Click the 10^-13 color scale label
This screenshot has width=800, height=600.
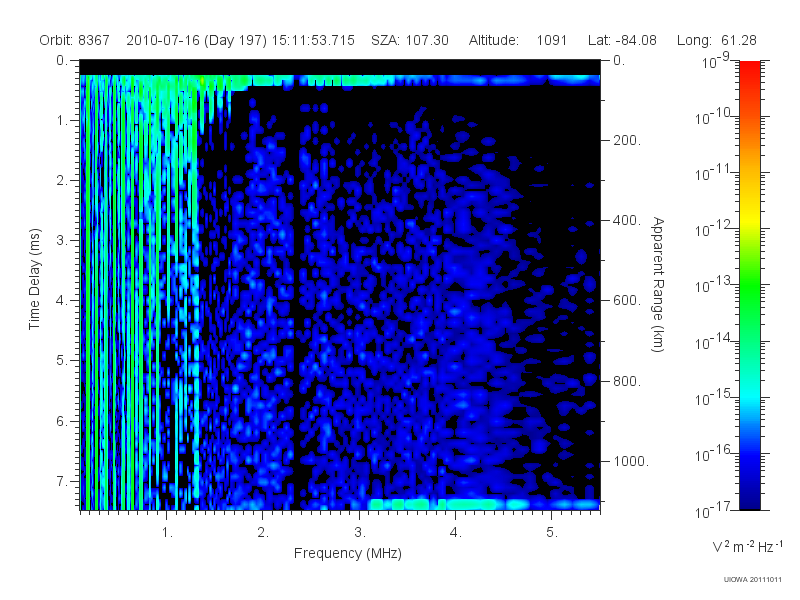(714, 284)
